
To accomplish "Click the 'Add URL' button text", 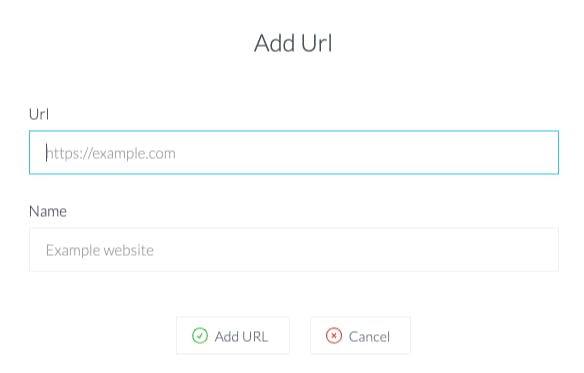I will coord(241,337).
